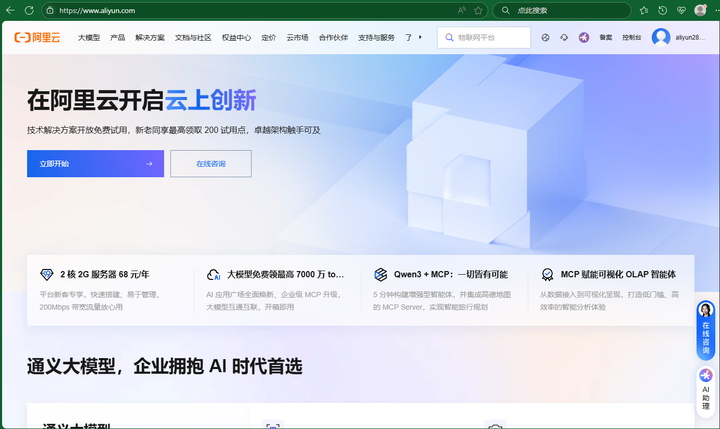Click the diamond icon beside 2 核 2G 服务器

click(x=47, y=274)
